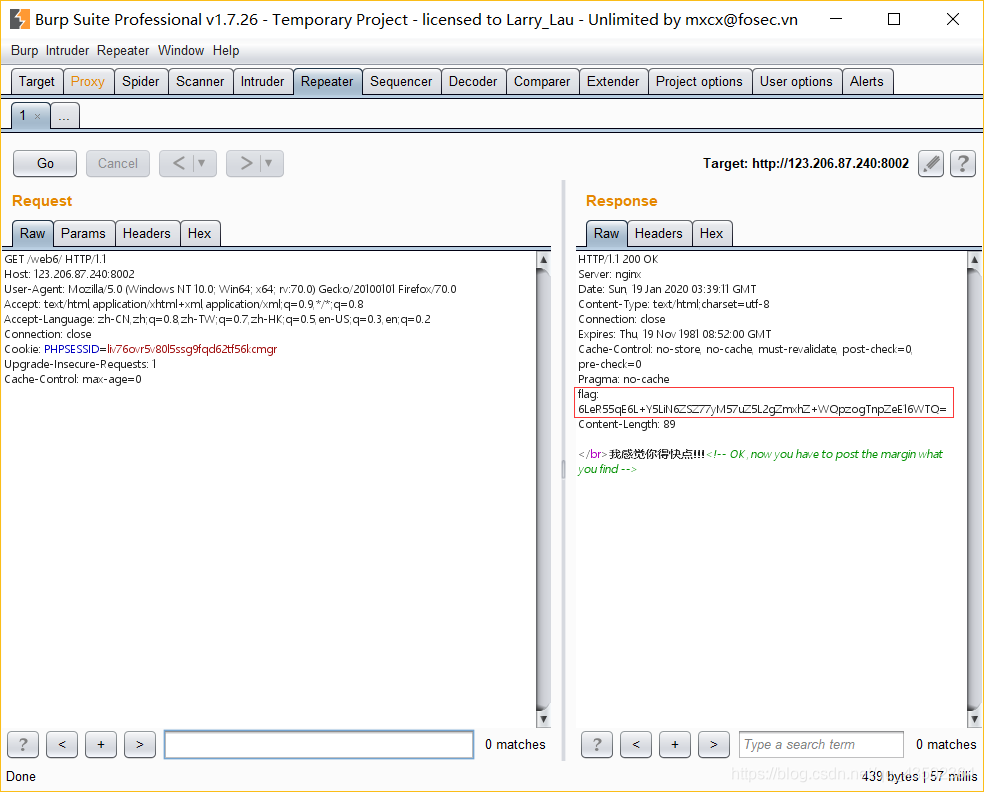
Task: Close repeater tab 1 with the x
Action: pyautogui.click(x=38, y=116)
